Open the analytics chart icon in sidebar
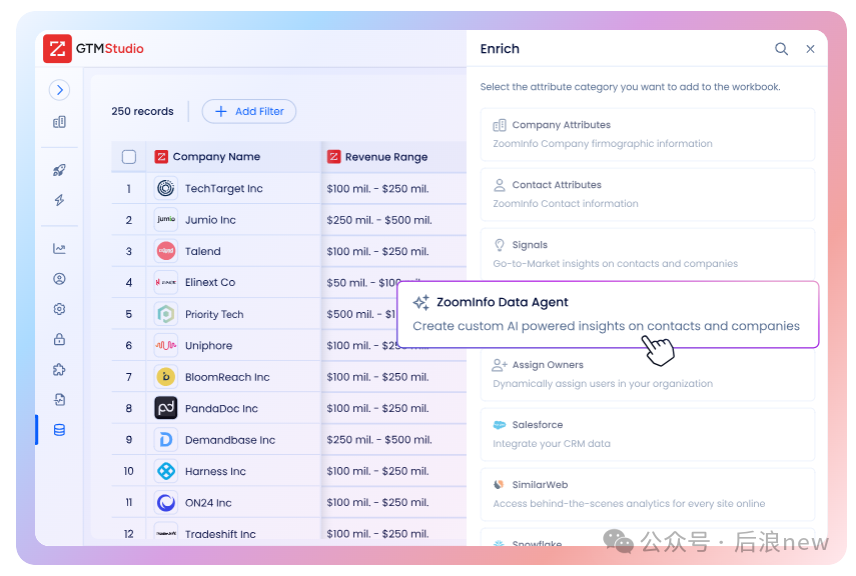856x576 pixels. click(x=60, y=248)
